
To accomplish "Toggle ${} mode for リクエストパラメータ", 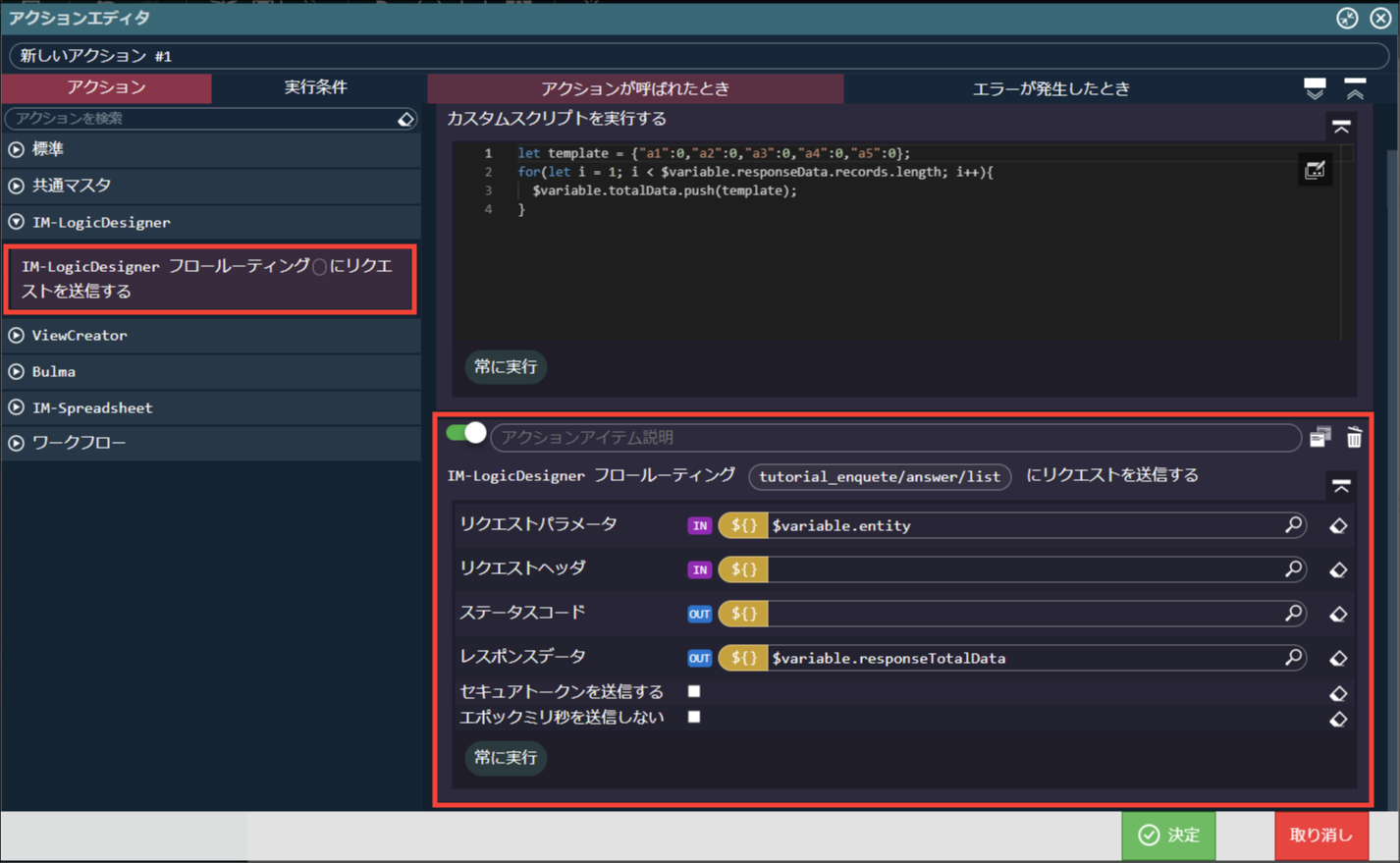I will 743,525.
